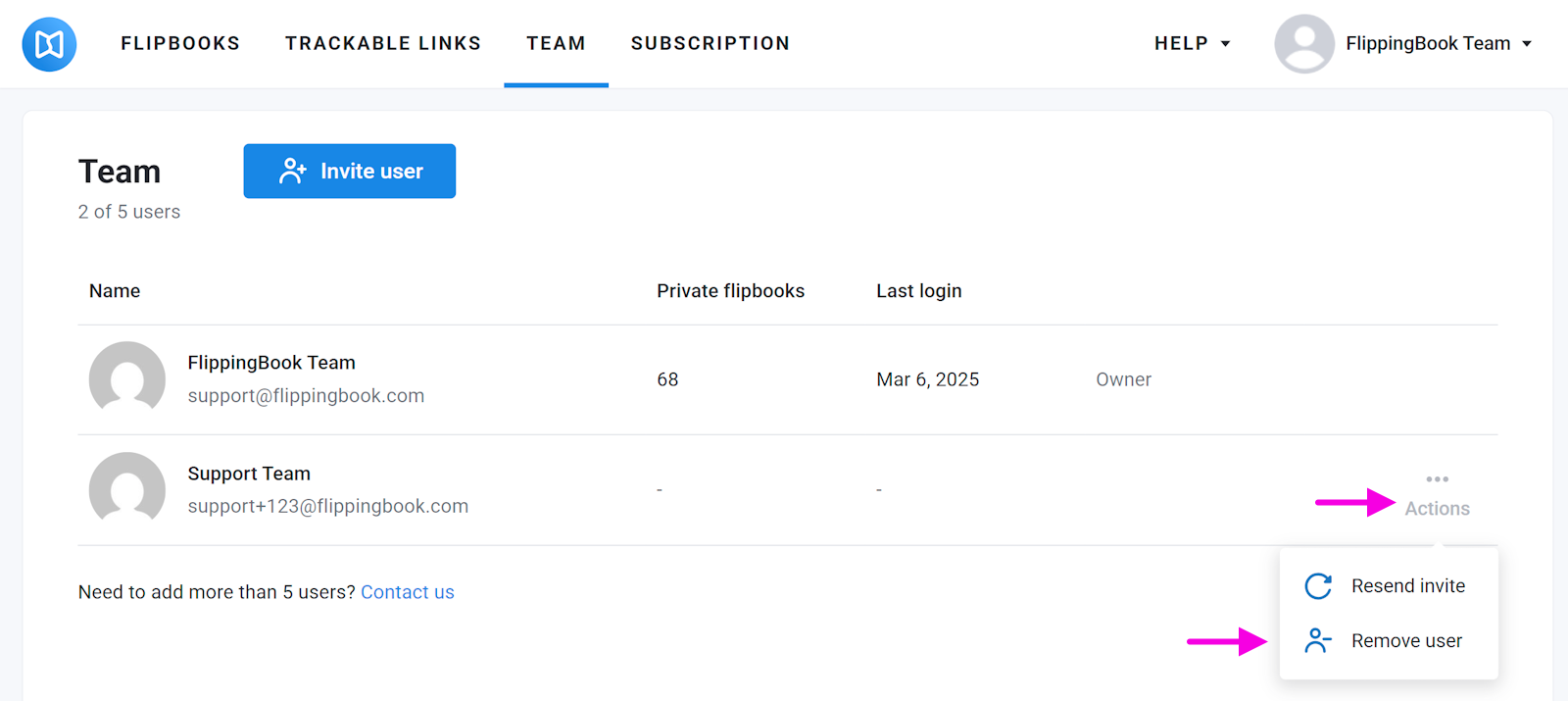The height and width of the screenshot is (701, 1568).
Task: Click the Support Team user avatar
Action: (127, 490)
